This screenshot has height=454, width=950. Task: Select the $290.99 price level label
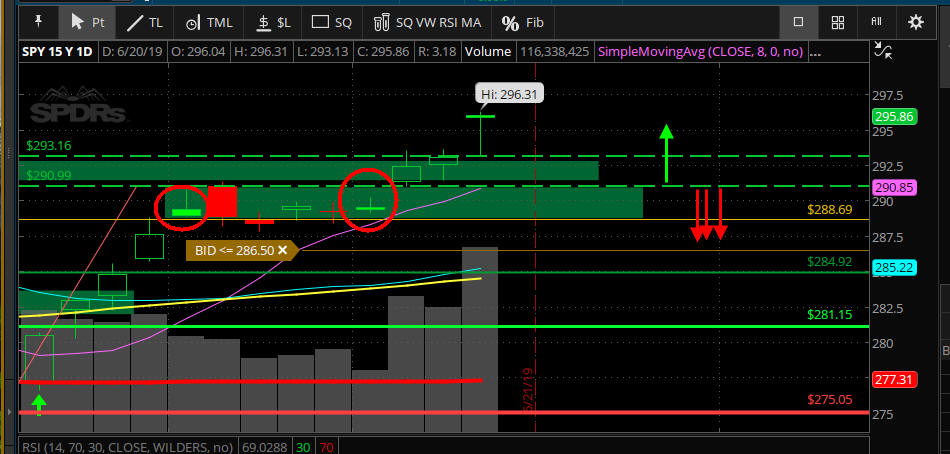point(49,175)
